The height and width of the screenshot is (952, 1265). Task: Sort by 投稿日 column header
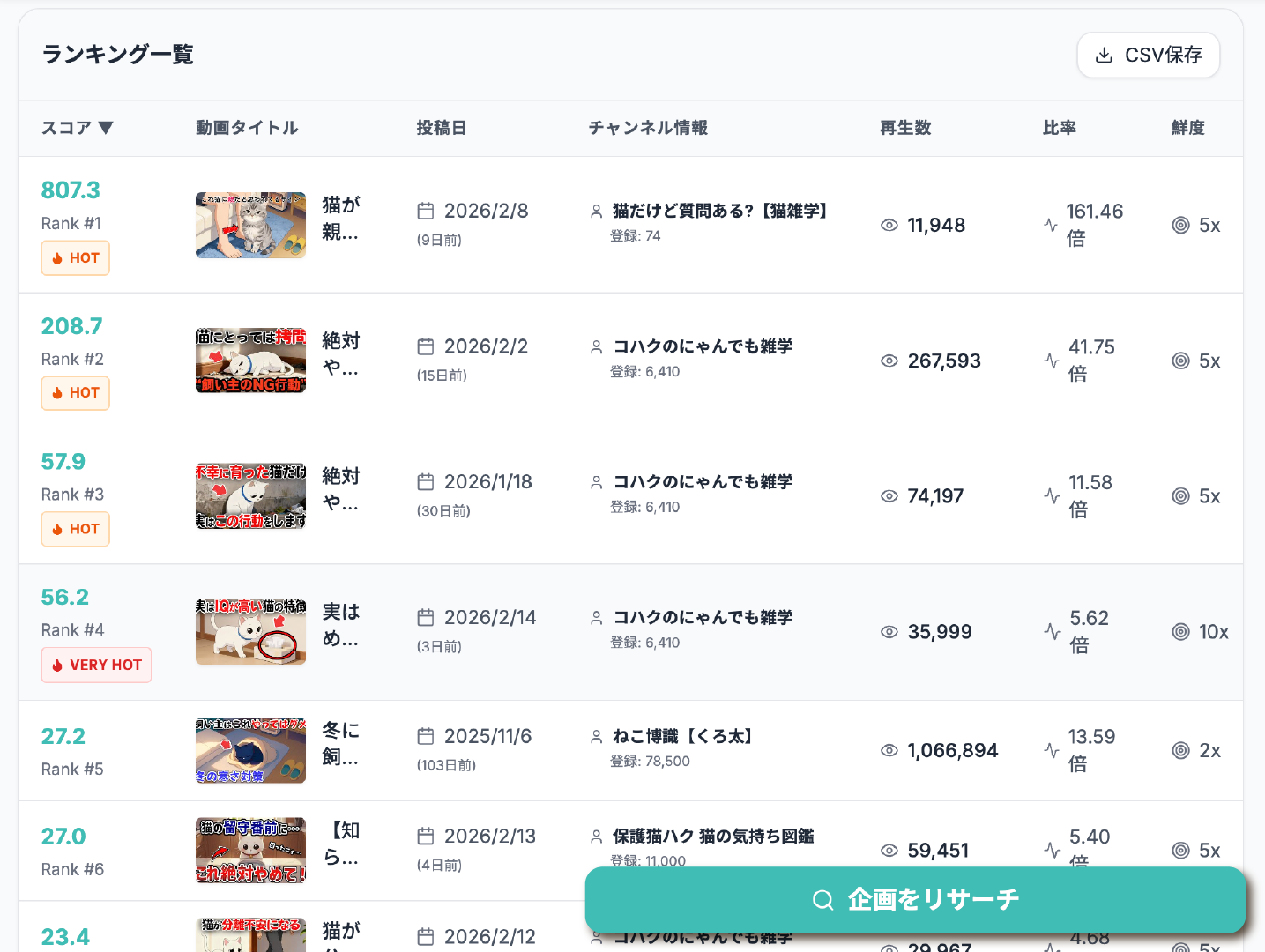click(x=441, y=128)
